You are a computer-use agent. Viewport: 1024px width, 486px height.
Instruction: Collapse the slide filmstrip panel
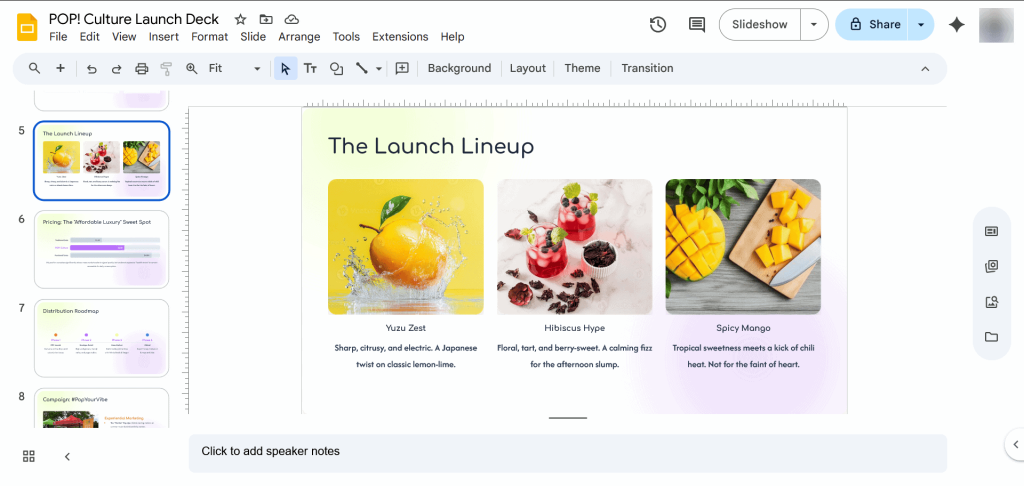tap(67, 456)
